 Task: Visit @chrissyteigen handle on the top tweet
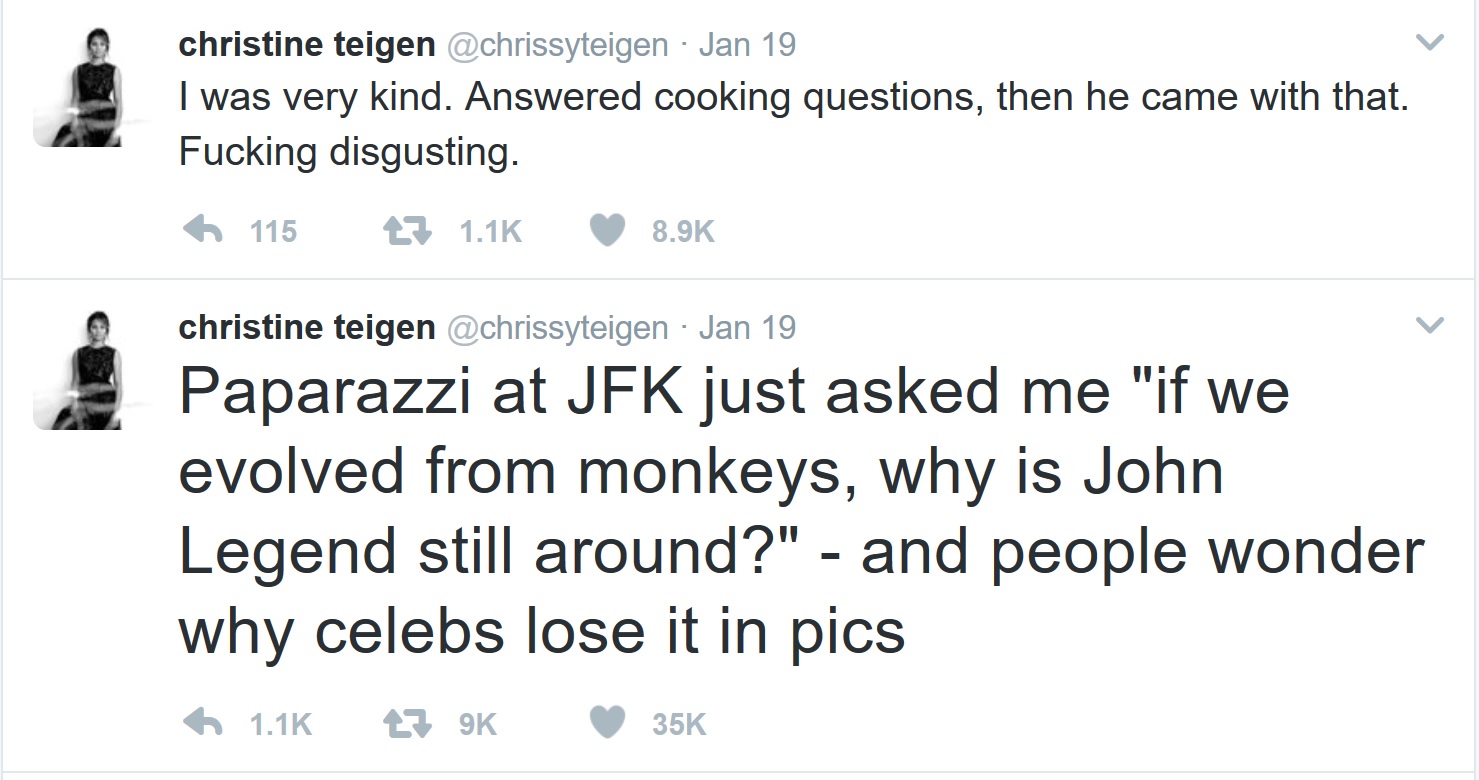555,45
